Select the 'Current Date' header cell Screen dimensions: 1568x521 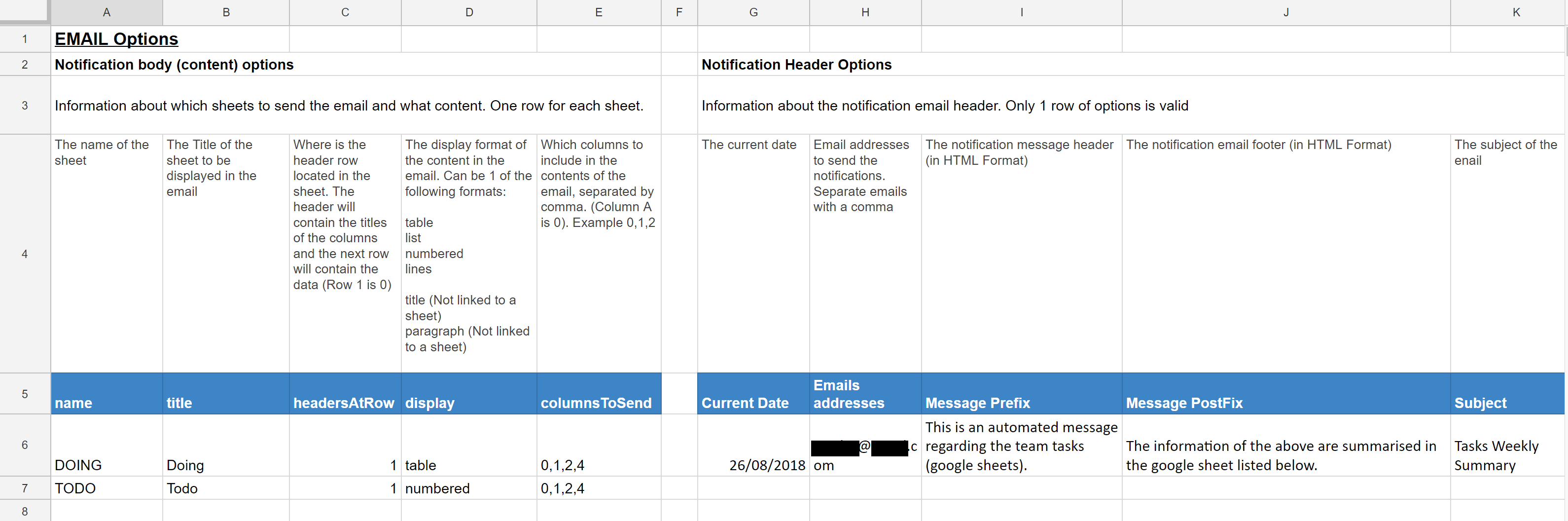[753, 394]
